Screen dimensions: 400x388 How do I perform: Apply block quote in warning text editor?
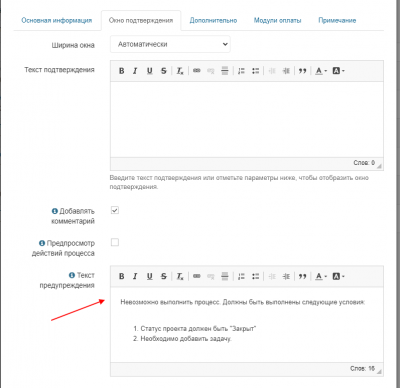303,276
